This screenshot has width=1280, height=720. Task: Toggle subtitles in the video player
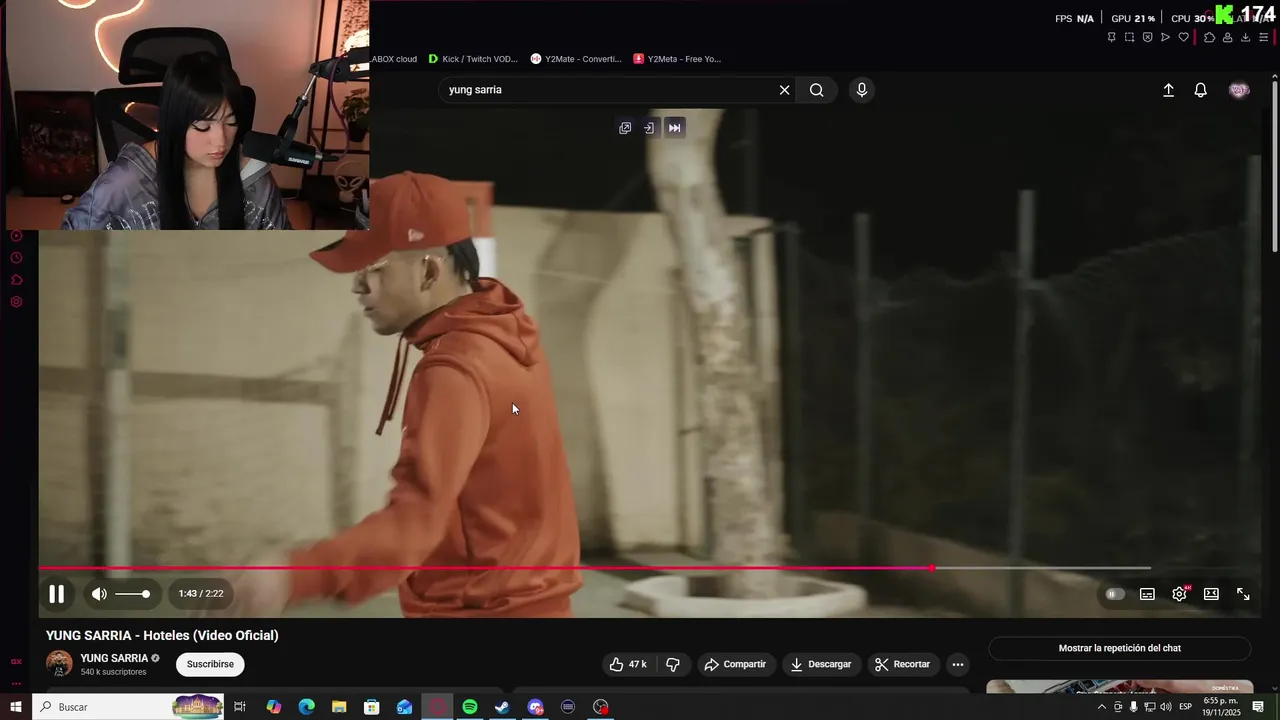tap(1147, 594)
